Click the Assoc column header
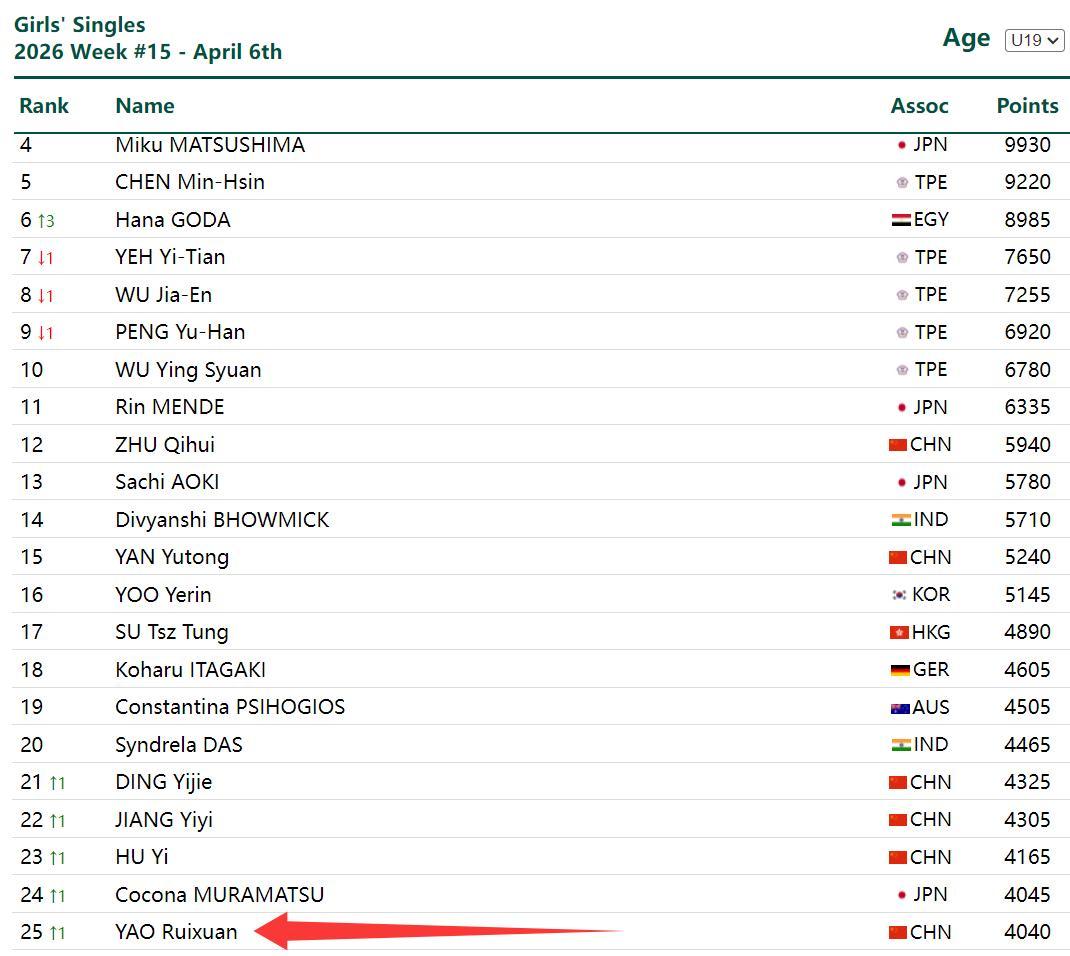The width and height of the screenshot is (1070, 956). click(919, 106)
